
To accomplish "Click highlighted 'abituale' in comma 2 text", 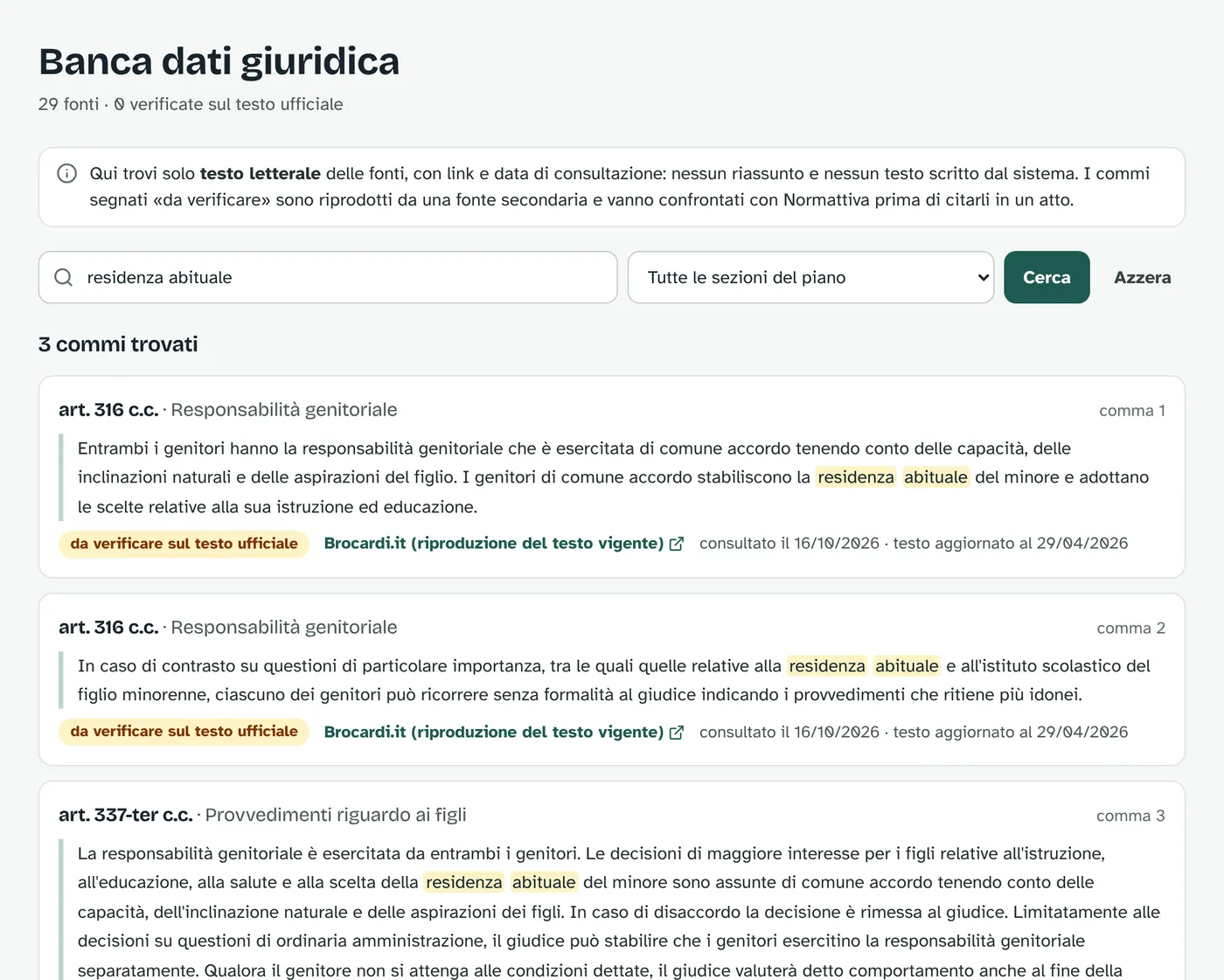I will (x=907, y=666).
